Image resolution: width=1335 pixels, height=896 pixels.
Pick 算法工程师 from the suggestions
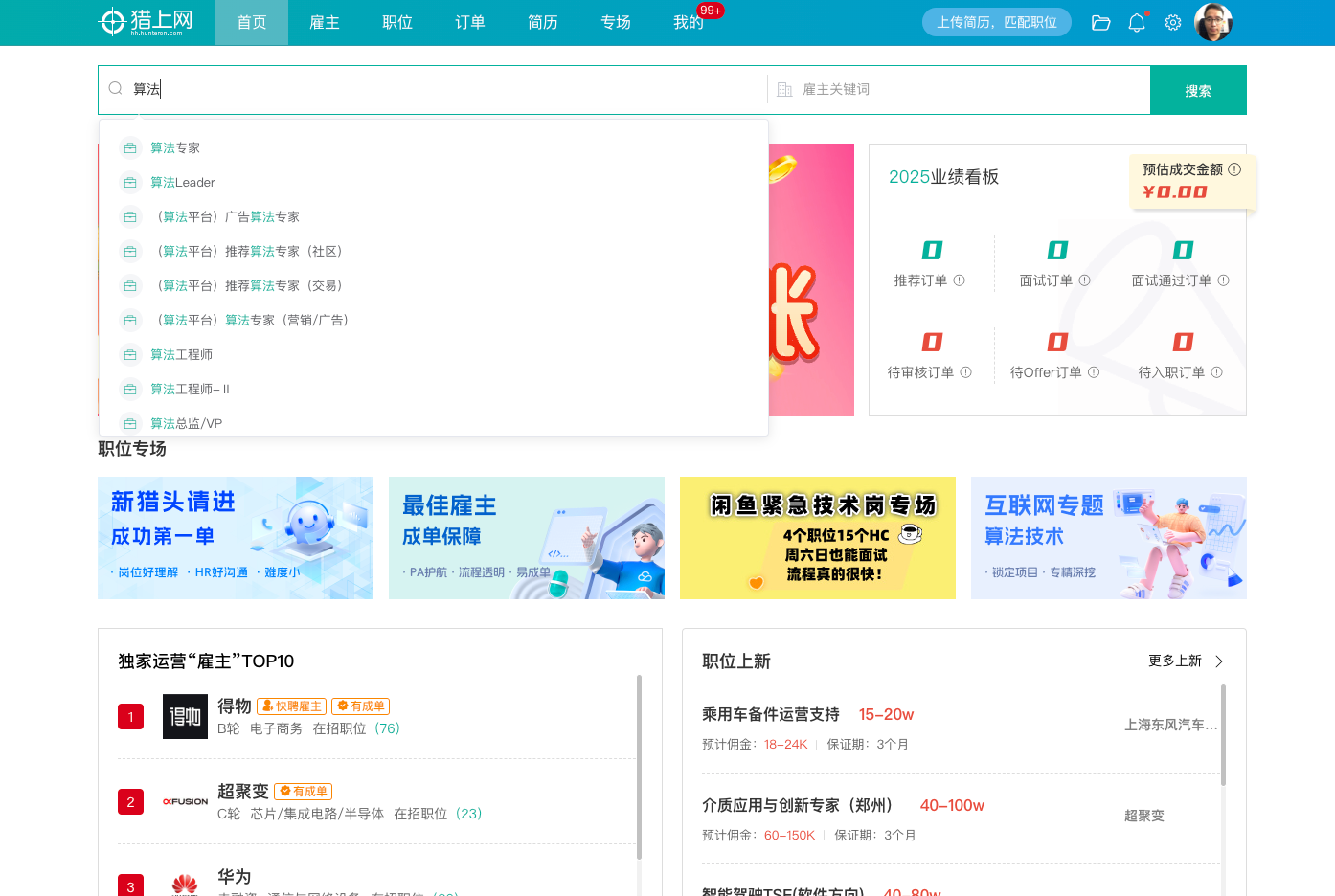181,355
